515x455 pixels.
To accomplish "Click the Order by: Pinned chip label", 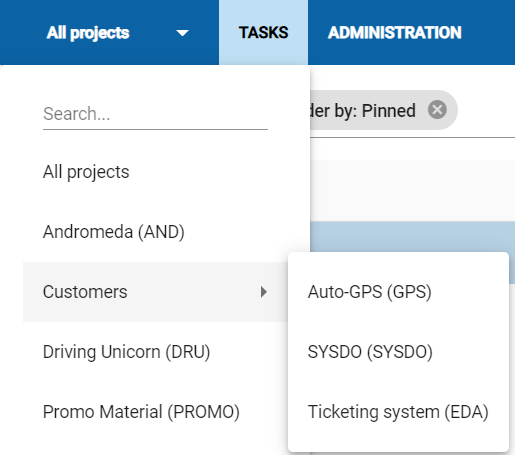I will pos(363,111).
